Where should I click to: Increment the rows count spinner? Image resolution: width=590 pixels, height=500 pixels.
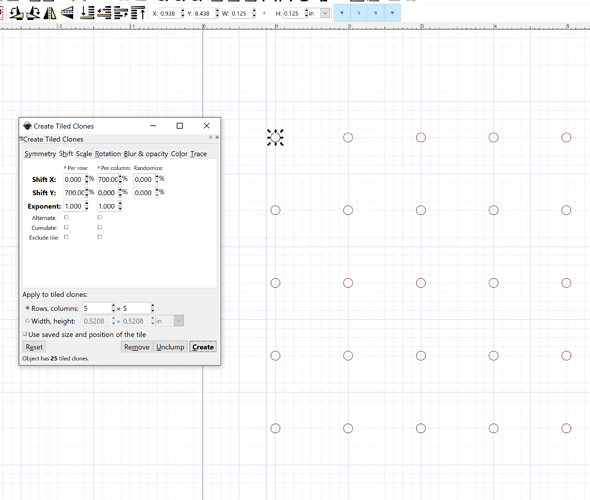[113, 306]
